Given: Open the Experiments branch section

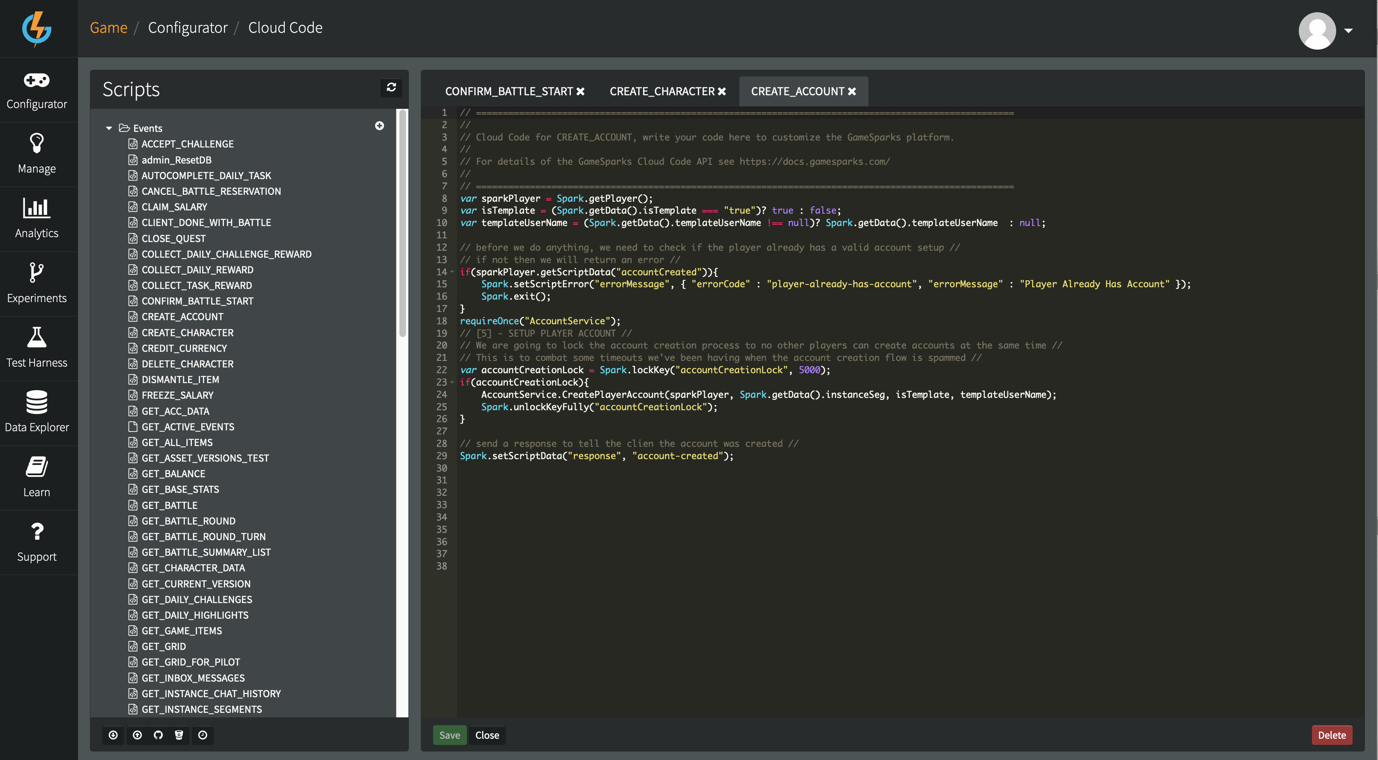Looking at the screenshot, I should pyautogui.click(x=37, y=284).
